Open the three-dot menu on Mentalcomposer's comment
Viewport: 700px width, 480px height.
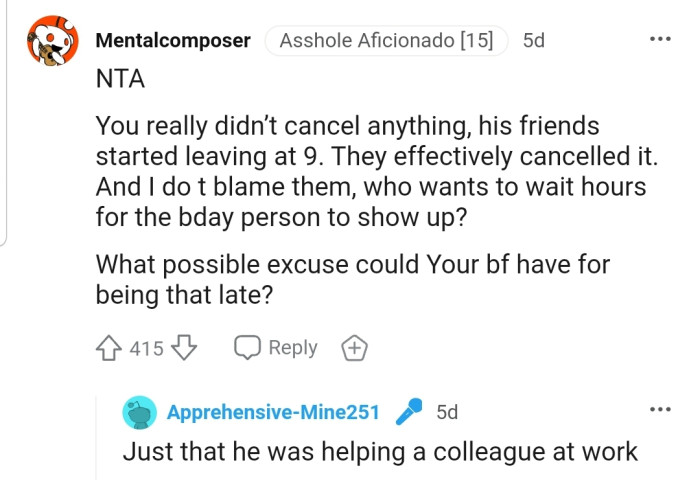[661, 40]
